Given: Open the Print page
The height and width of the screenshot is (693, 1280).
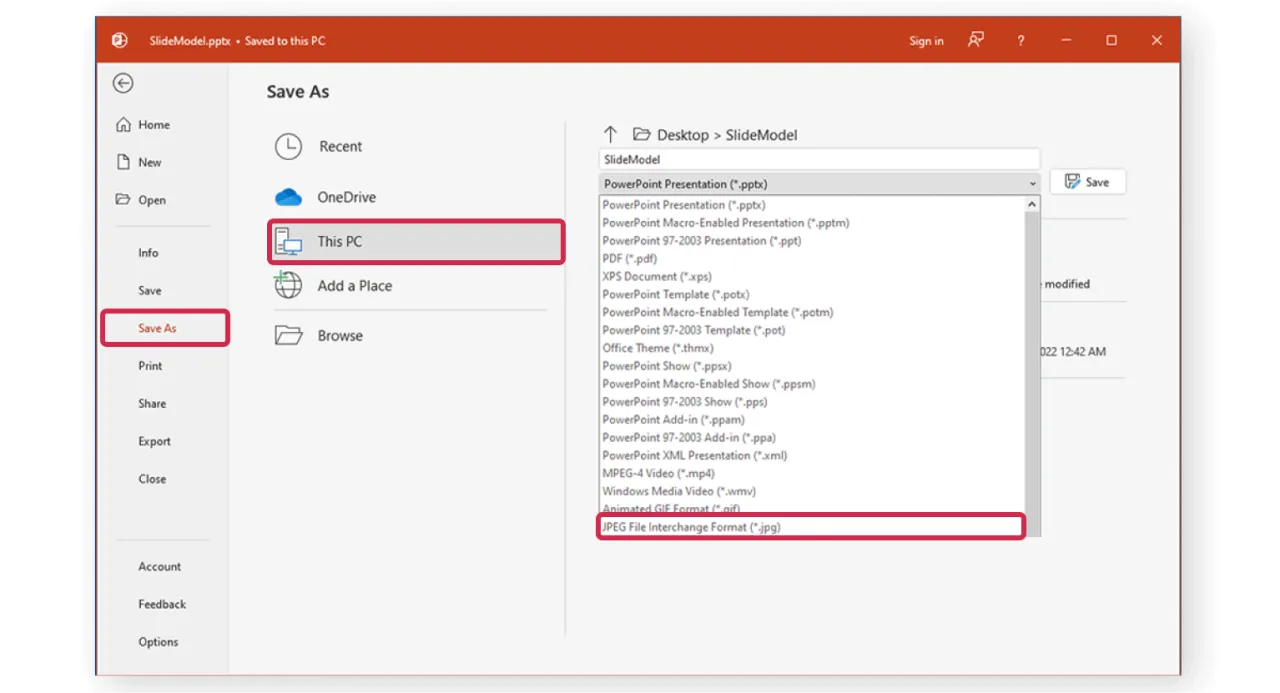Looking at the screenshot, I should coord(150,366).
